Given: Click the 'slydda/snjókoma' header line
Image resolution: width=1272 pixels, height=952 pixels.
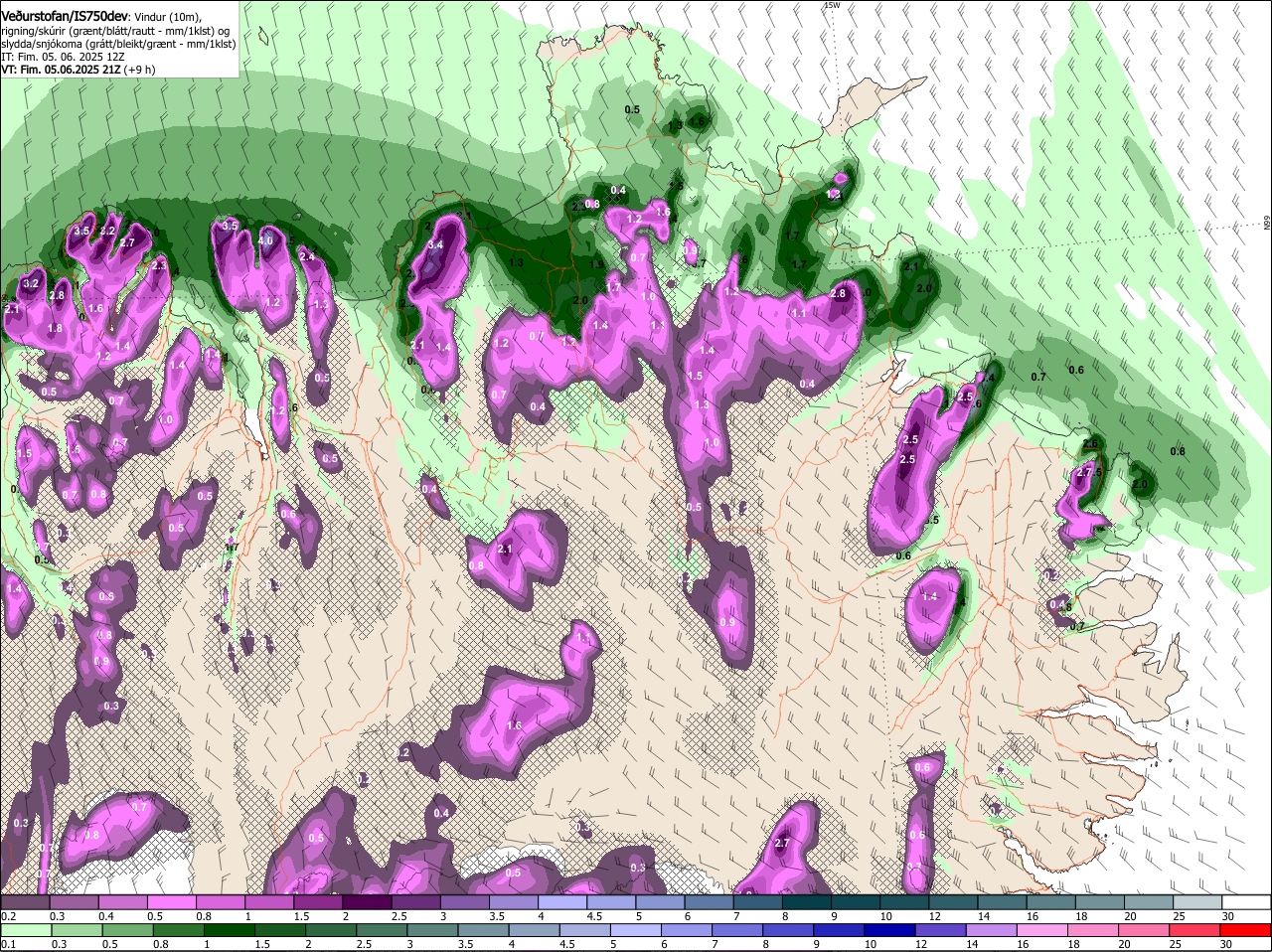Looking at the screenshot, I should 118,44.
